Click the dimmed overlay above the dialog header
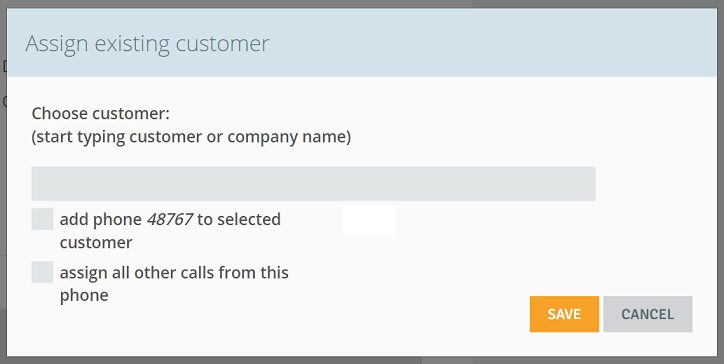724x364 pixels. point(362,4)
